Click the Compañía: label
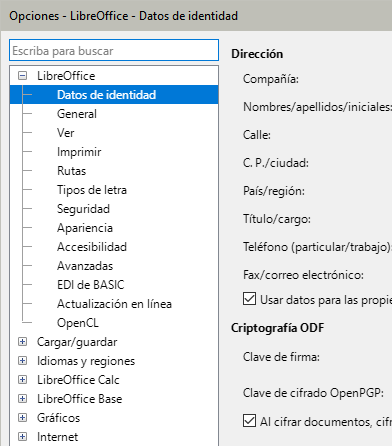The image size is (392, 446). 271,79
